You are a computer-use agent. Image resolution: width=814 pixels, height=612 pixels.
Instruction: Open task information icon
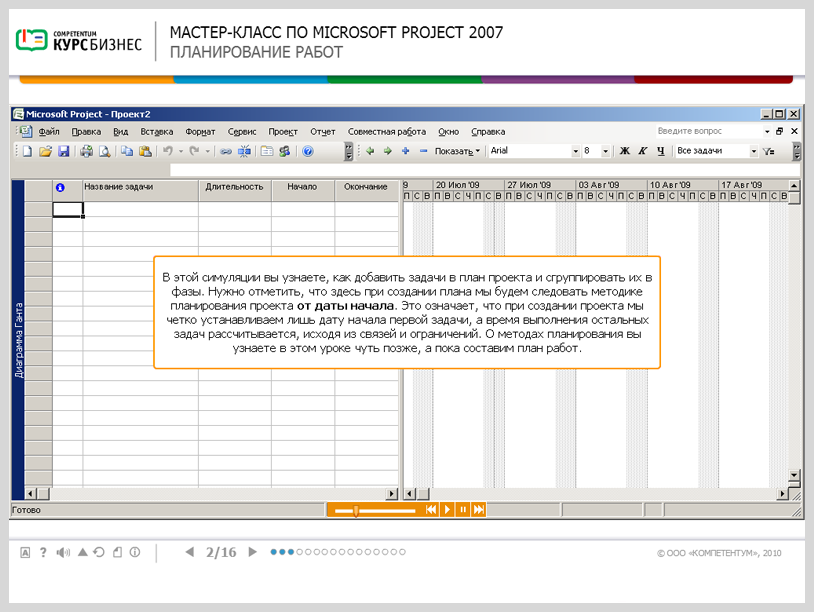[266, 151]
